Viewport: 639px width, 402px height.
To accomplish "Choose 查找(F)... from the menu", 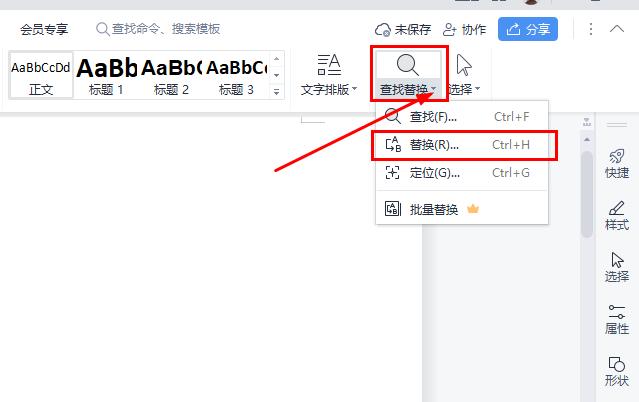I will pyautogui.click(x=462, y=117).
